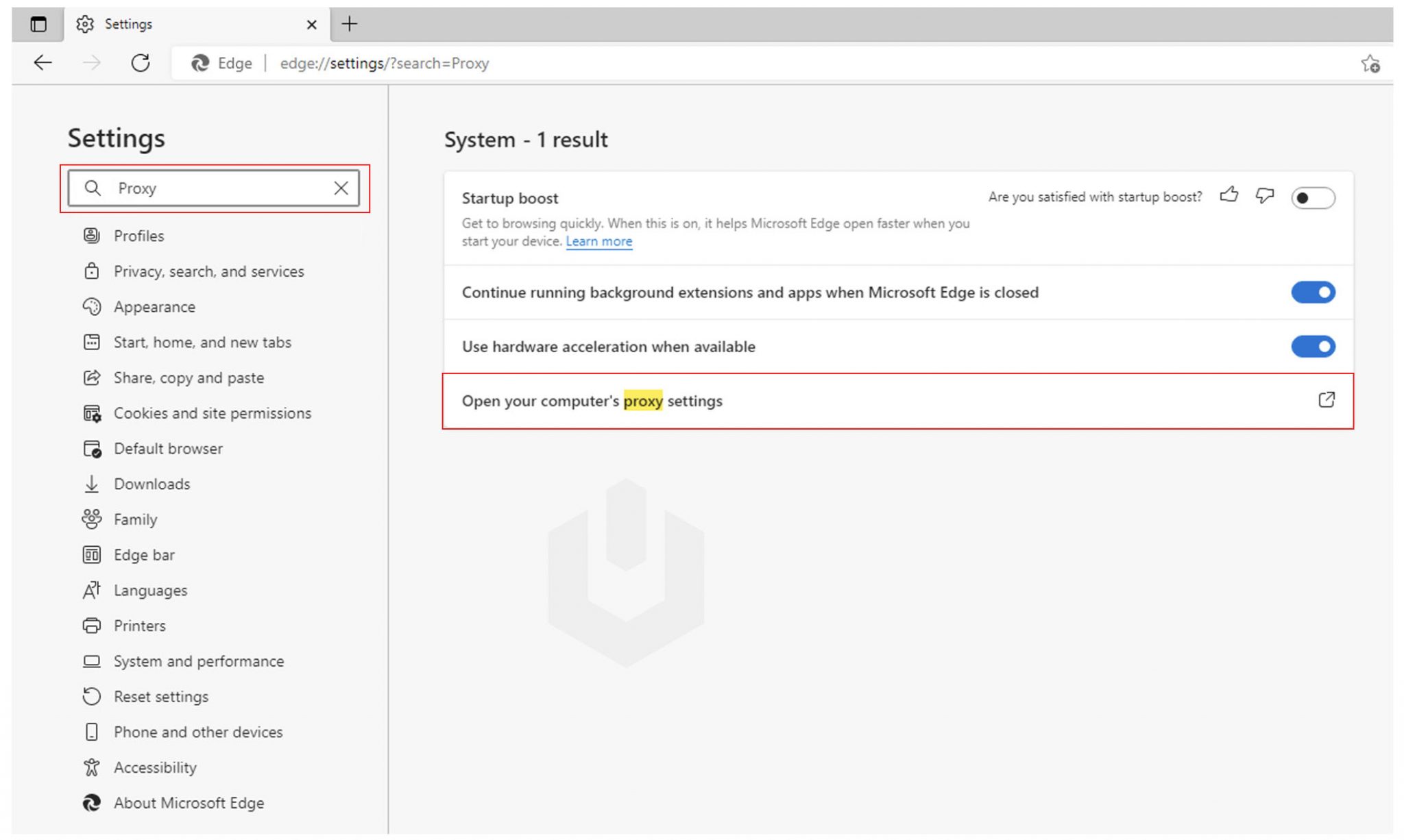Give thumbs up for startup boost
Viewport: 1404px width, 840px height.
[1230, 196]
